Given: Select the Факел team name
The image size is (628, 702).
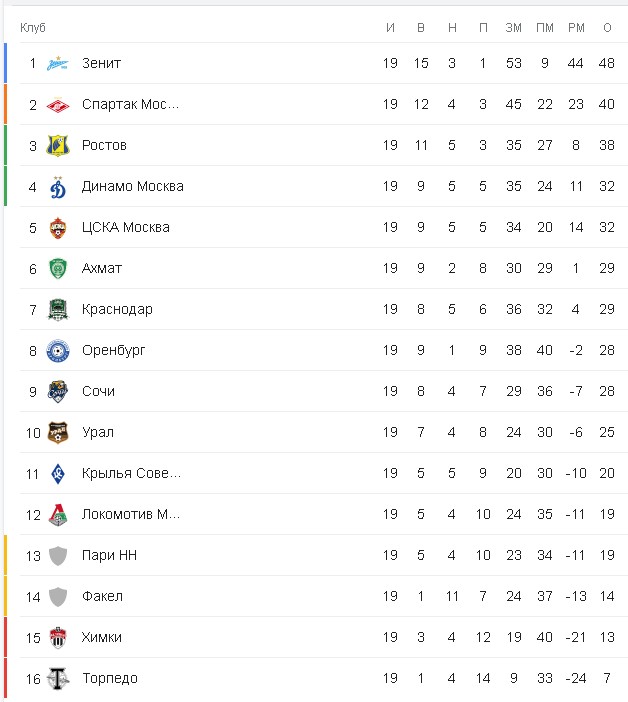Looking at the screenshot, I should (x=102, y=597).
